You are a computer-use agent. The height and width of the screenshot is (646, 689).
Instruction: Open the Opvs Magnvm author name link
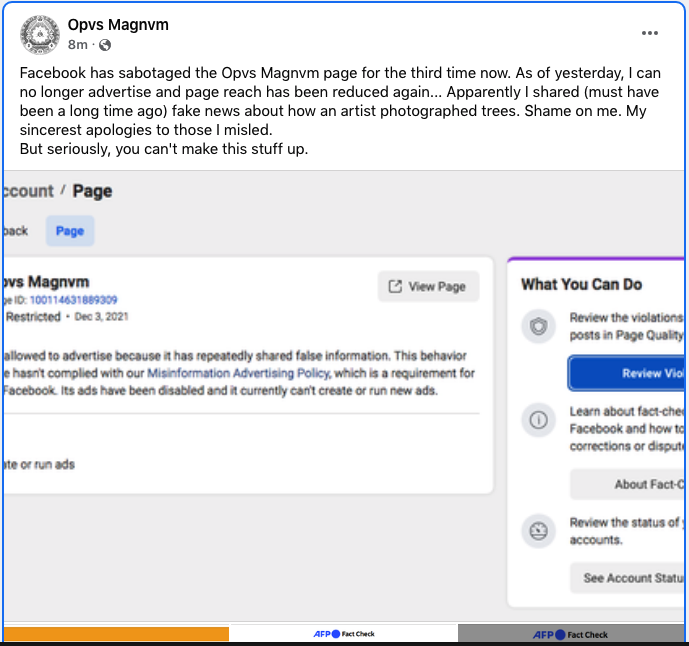click(x=118, y=25)
